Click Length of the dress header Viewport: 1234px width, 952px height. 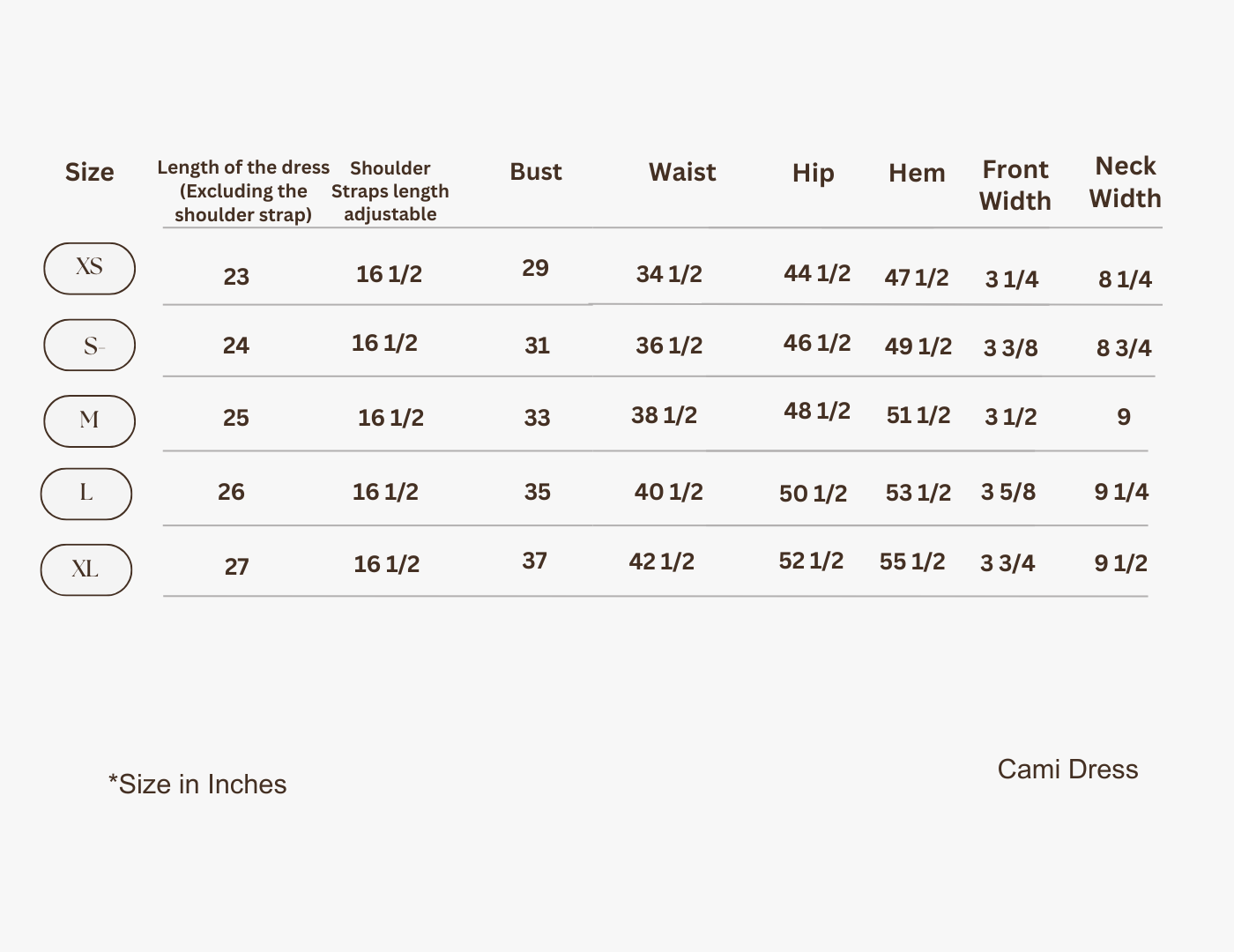[243, 191]
